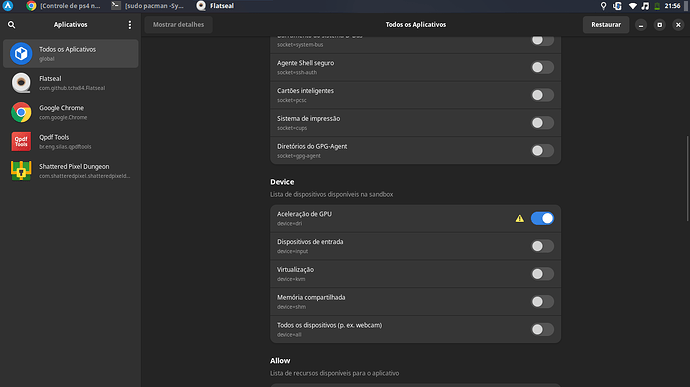Disable Aceleração de GPU switch
The image size is (690, 387).
[x=542, y=218]
